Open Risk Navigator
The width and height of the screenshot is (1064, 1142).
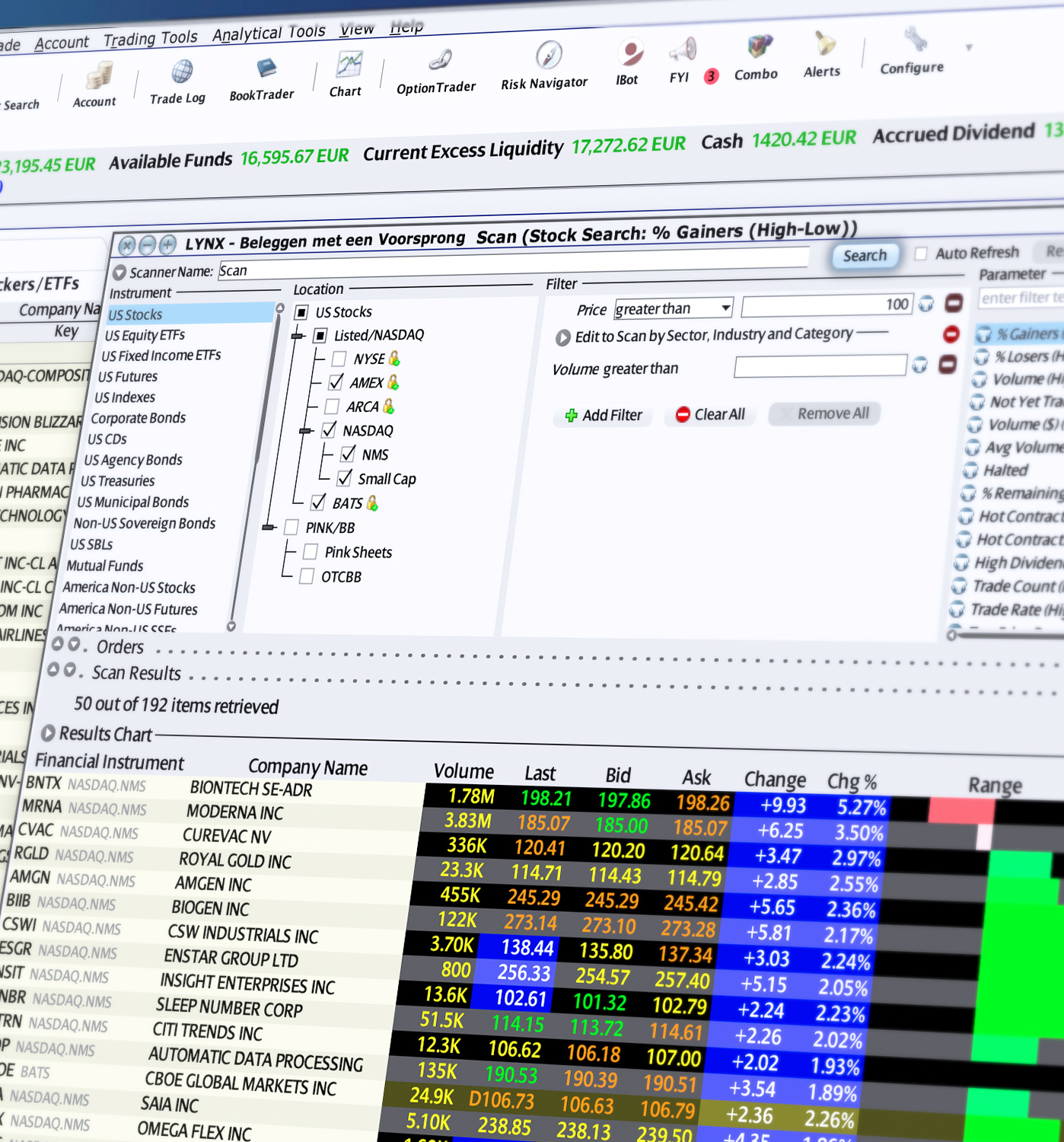coord(546,66)
